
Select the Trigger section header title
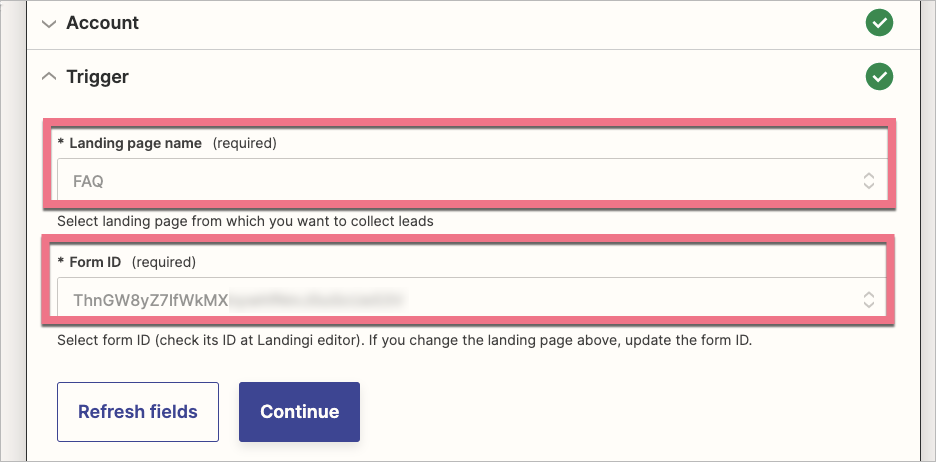pyautogui.click(x=97, y=76)
